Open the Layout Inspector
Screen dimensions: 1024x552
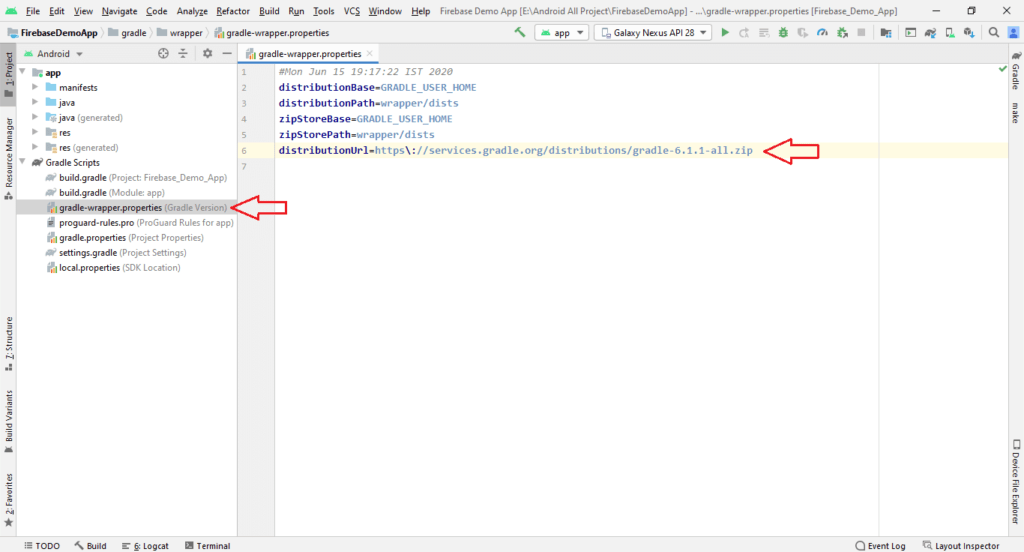click(961, 545)
